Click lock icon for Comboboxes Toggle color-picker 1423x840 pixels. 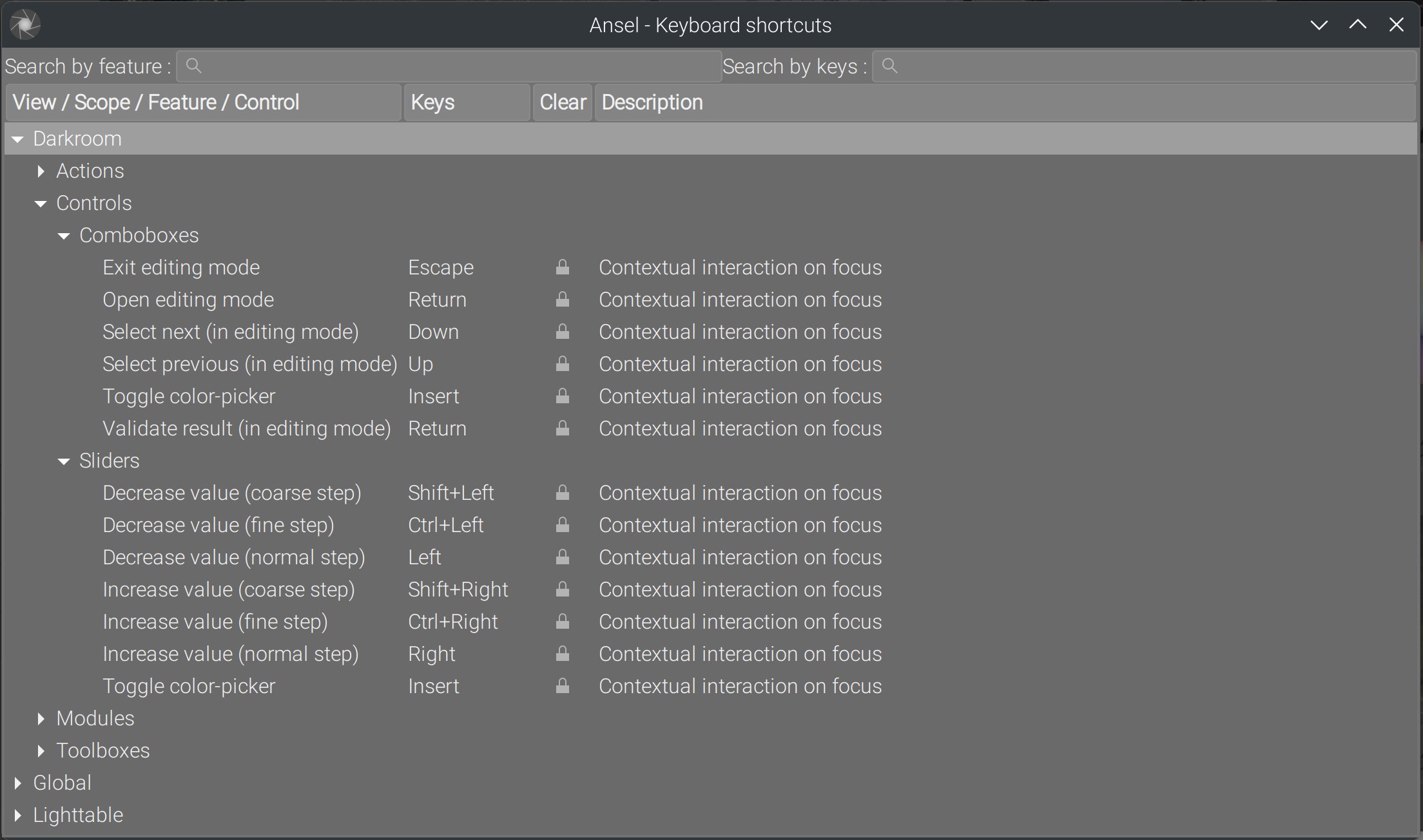tap(563, 396)
